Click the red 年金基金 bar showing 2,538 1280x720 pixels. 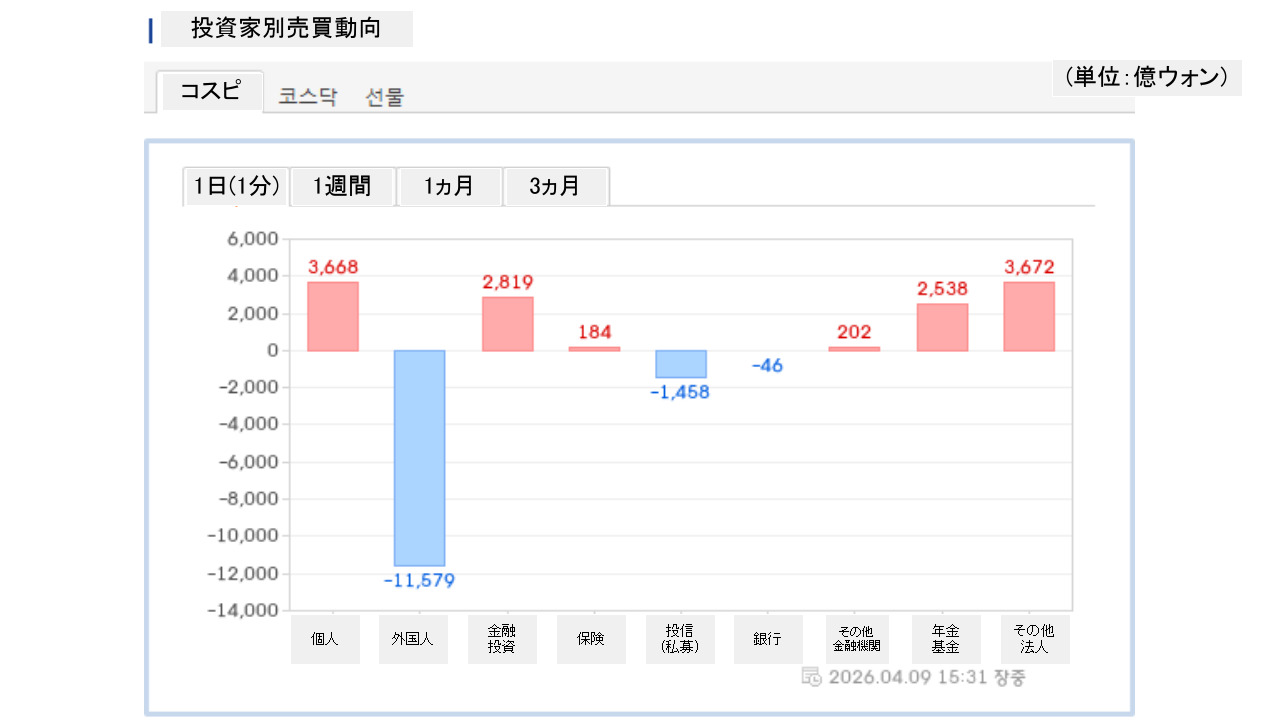942,327
